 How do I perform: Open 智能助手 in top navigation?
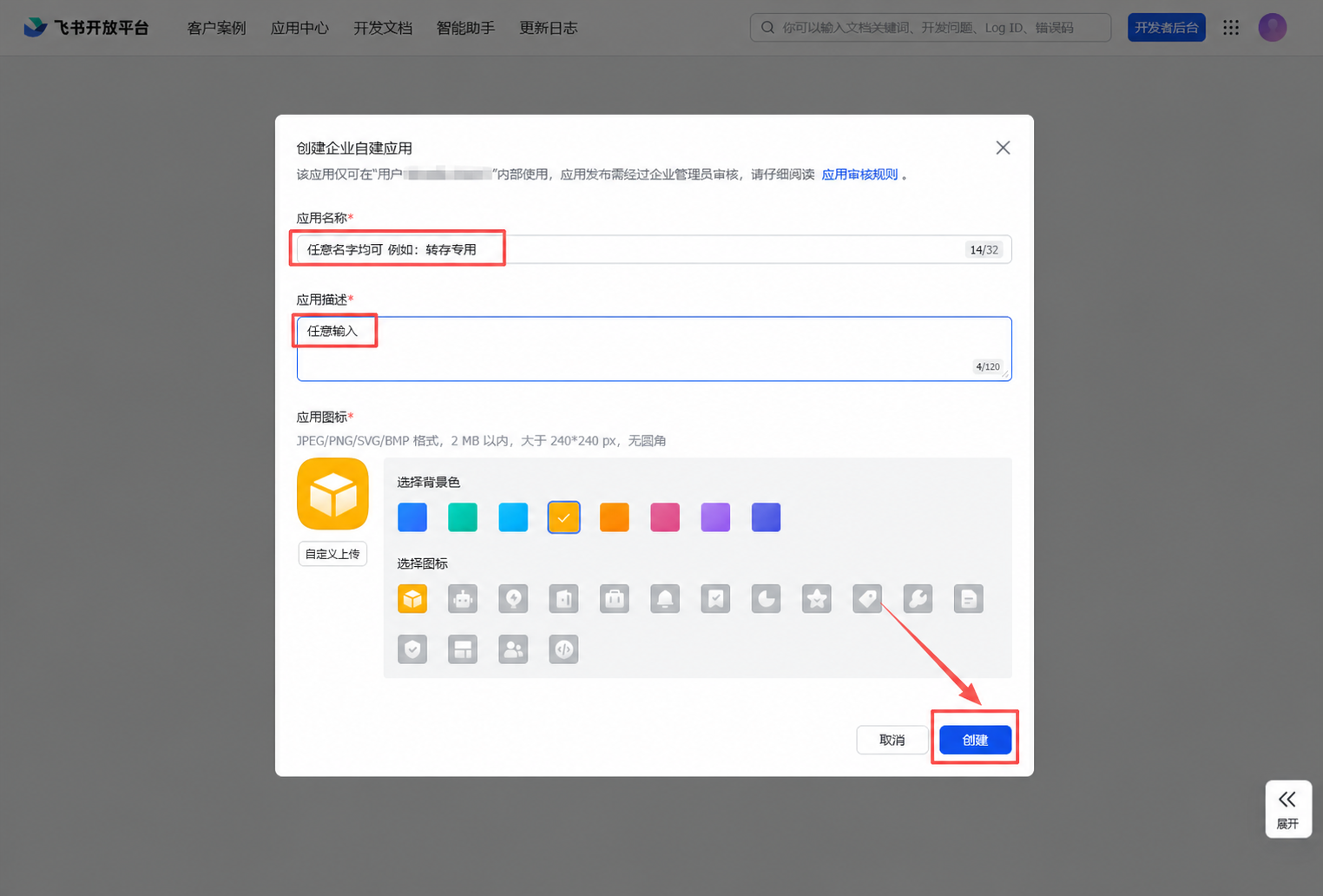click(x=465, y=28)
